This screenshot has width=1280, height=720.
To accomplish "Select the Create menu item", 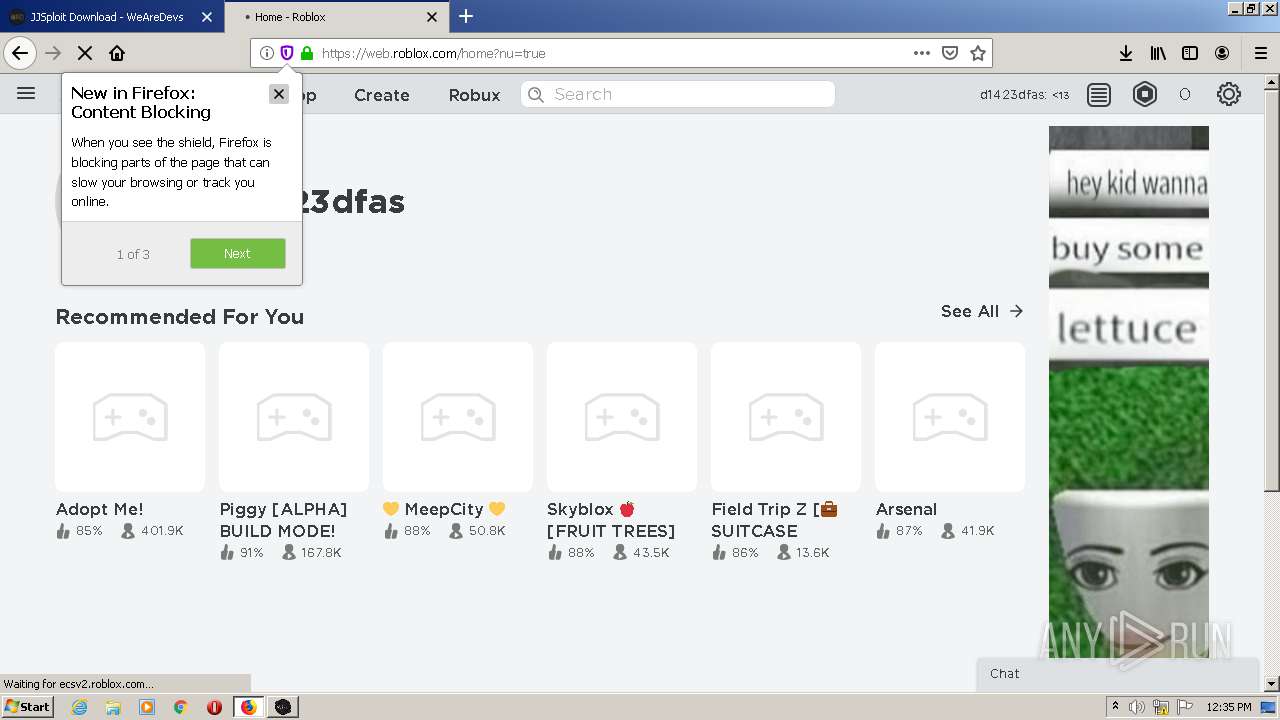I will [x=382, y=95].
